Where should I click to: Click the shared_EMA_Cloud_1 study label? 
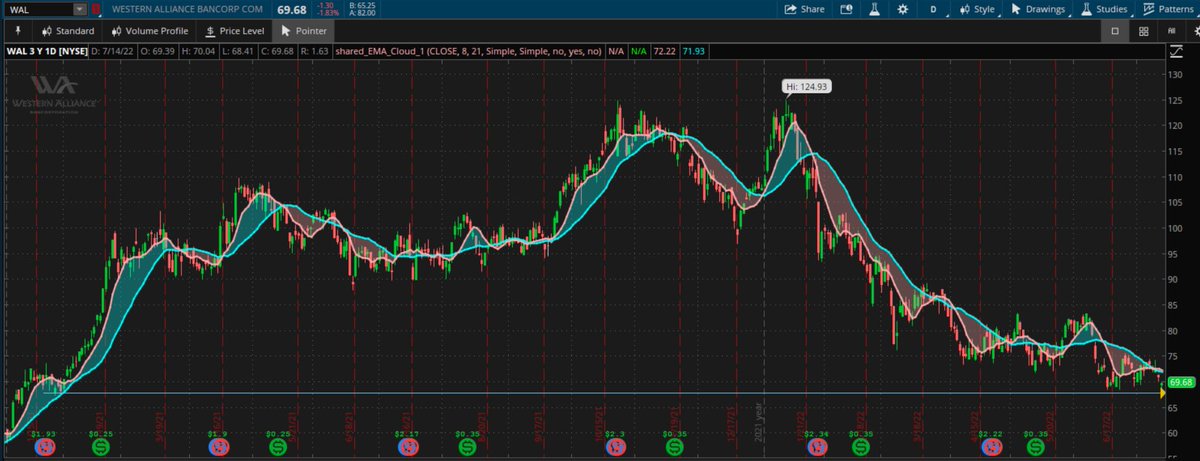(x=466, y=49)
